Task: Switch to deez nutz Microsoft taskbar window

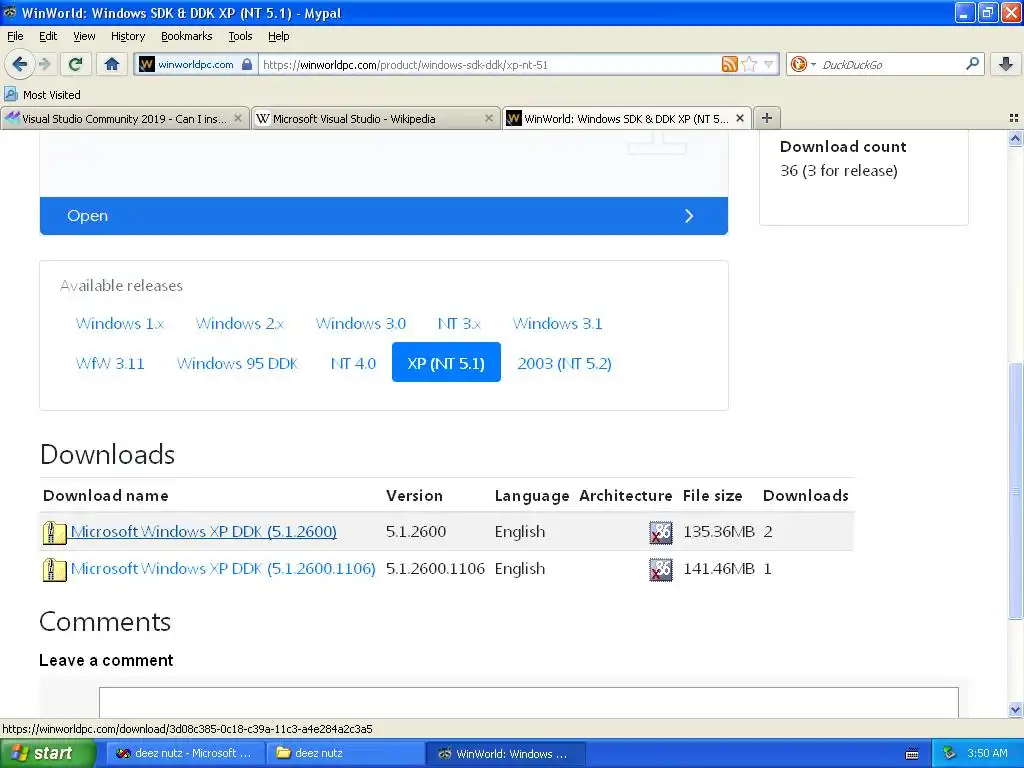Action: click(x=184, y=753)
